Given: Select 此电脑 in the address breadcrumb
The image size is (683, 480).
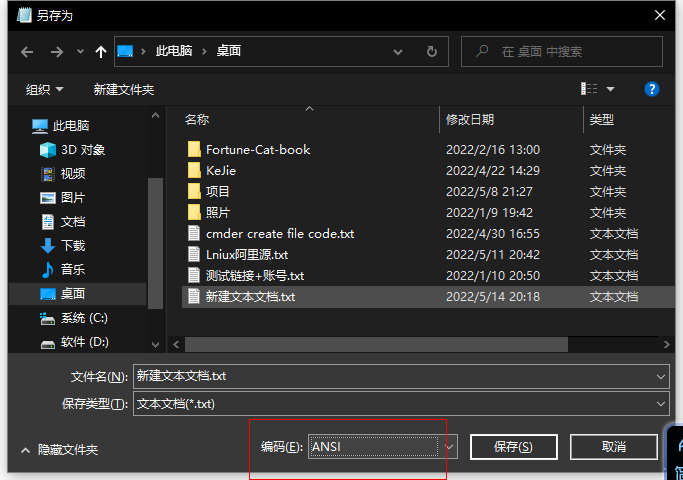Looking at the screenshot, I should pyautogui.click(x=174, y=51).
